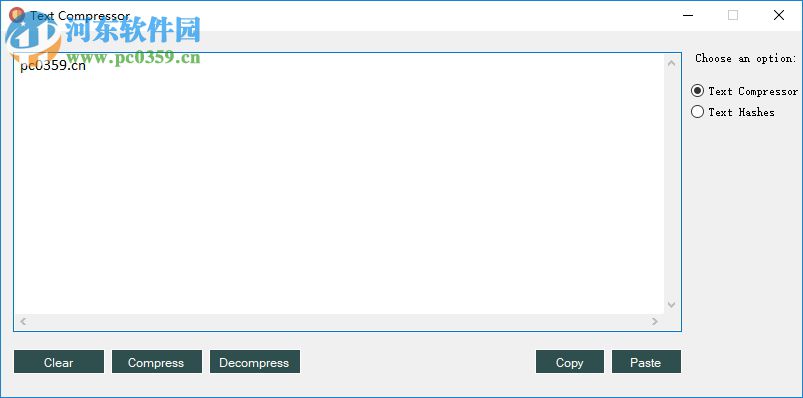Click the horizontal scrollbar right arrow
Screen dimensions: 803x398
pos(655,322)
